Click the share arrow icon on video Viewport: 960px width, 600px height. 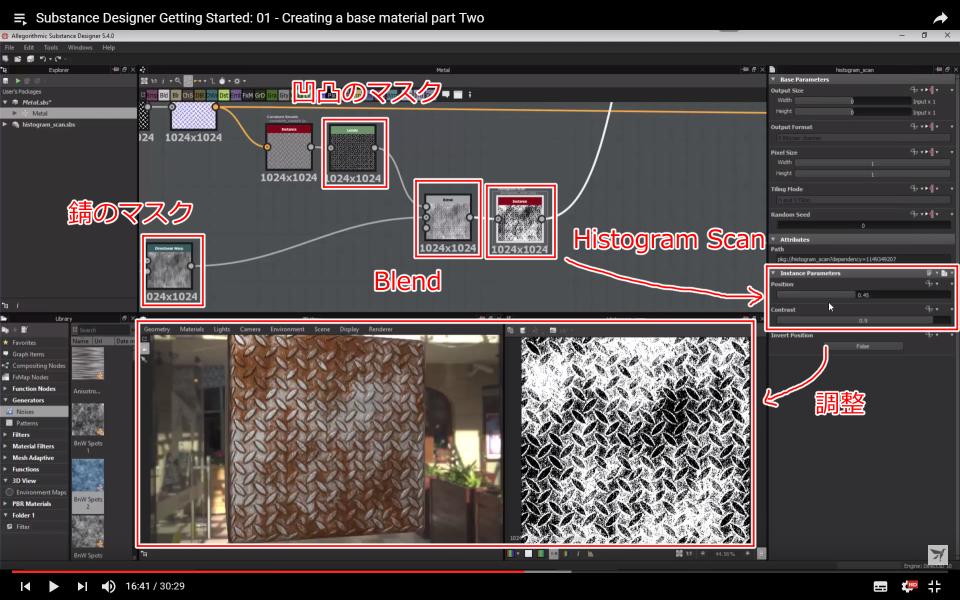(x=940, y=18)
